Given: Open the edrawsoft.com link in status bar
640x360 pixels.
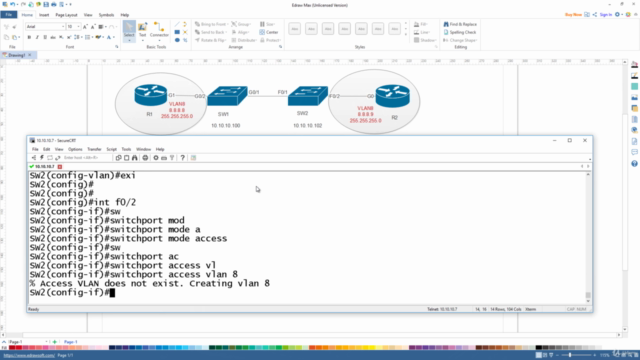Looking at the screenshot, I should tap(29, 356).
